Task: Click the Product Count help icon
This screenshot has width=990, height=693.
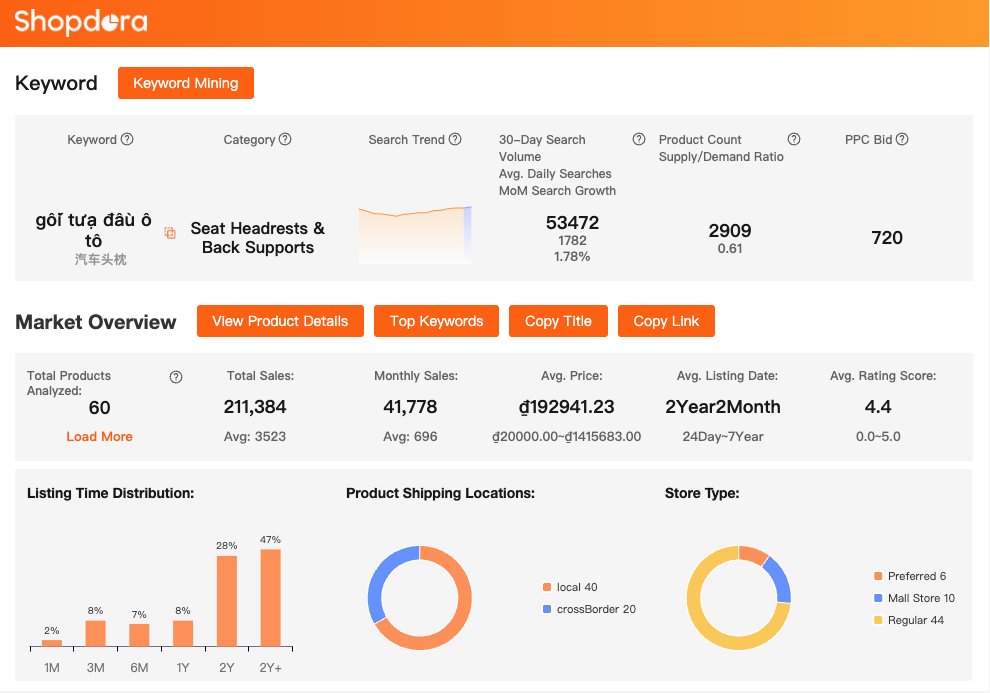Action: pos(794,140)
